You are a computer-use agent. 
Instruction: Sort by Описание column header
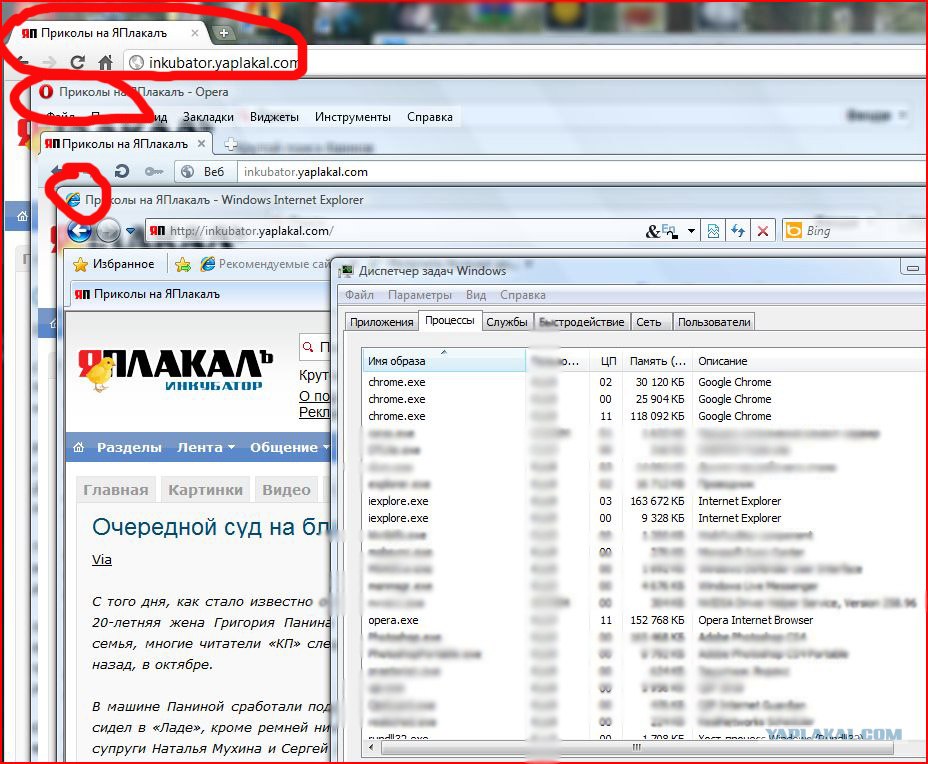810,361
